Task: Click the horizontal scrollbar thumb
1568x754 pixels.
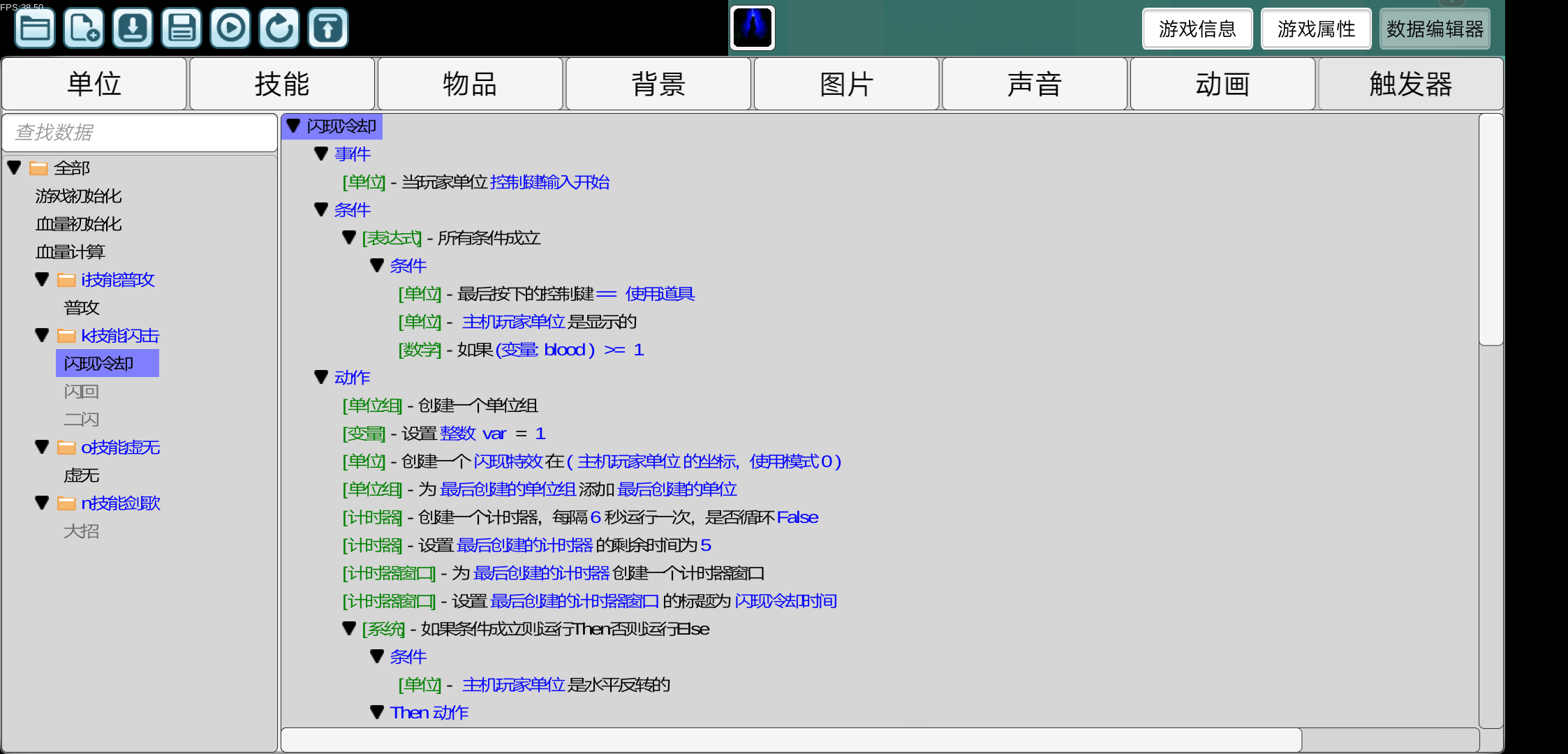Action: coord(792,739)
